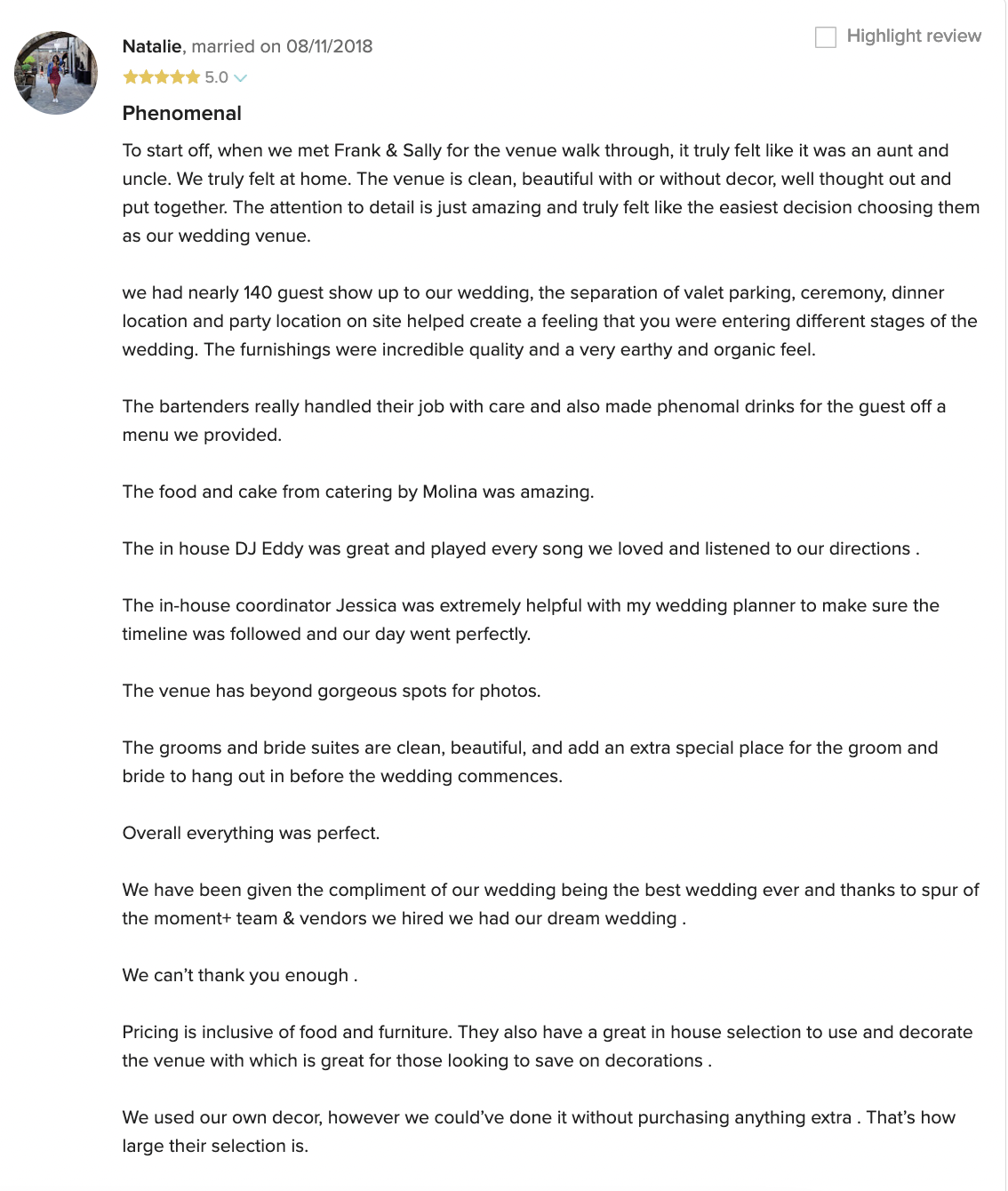Image resolution: width=1008 pixels, height=1191 pixels.
Task: Click the sentence about gorgeous photo spots
Action: point(332,691)
